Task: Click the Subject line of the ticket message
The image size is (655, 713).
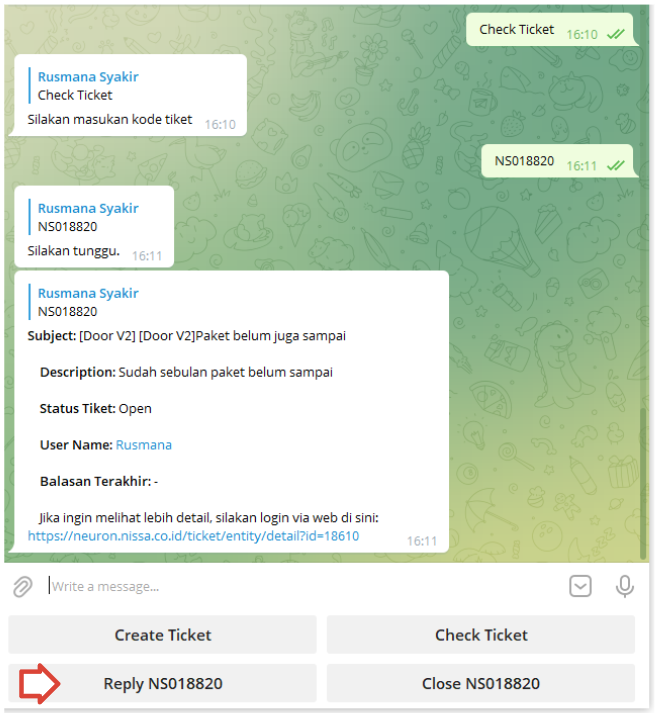Action: click(186, 336)
